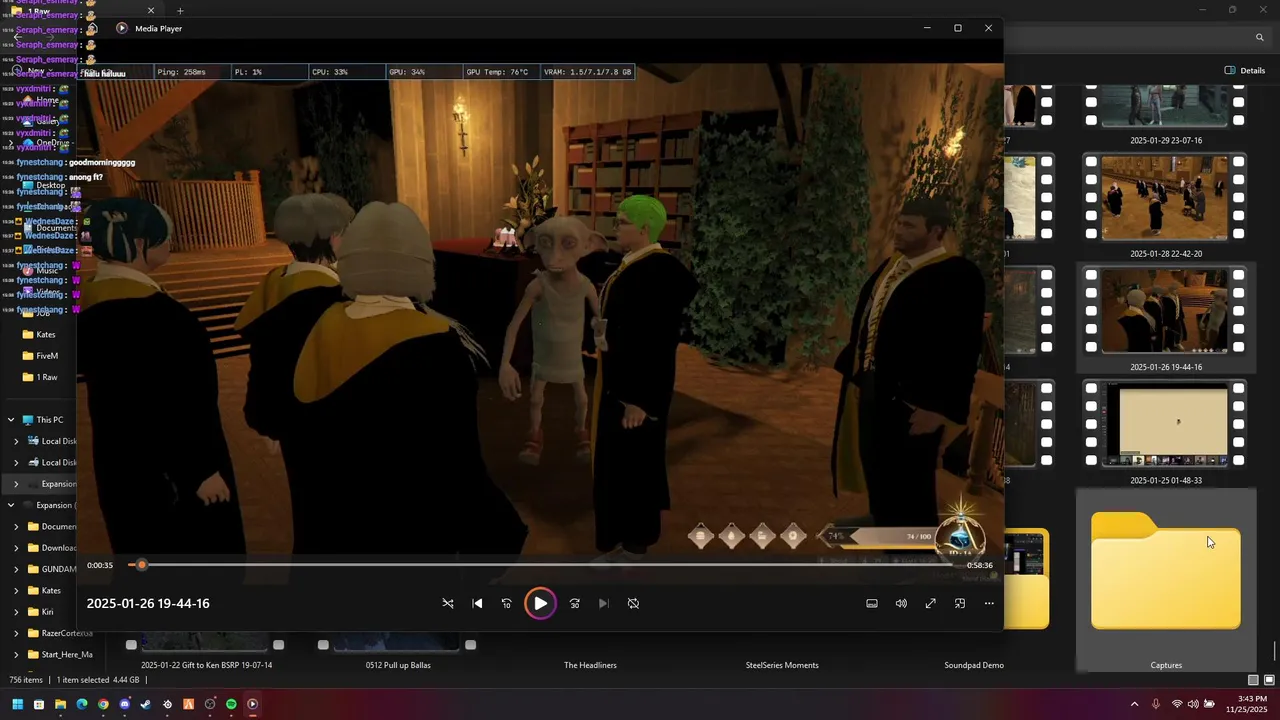1280x720 pixels.
Task: Select the Soundpad Demo item
Action: 974,665
